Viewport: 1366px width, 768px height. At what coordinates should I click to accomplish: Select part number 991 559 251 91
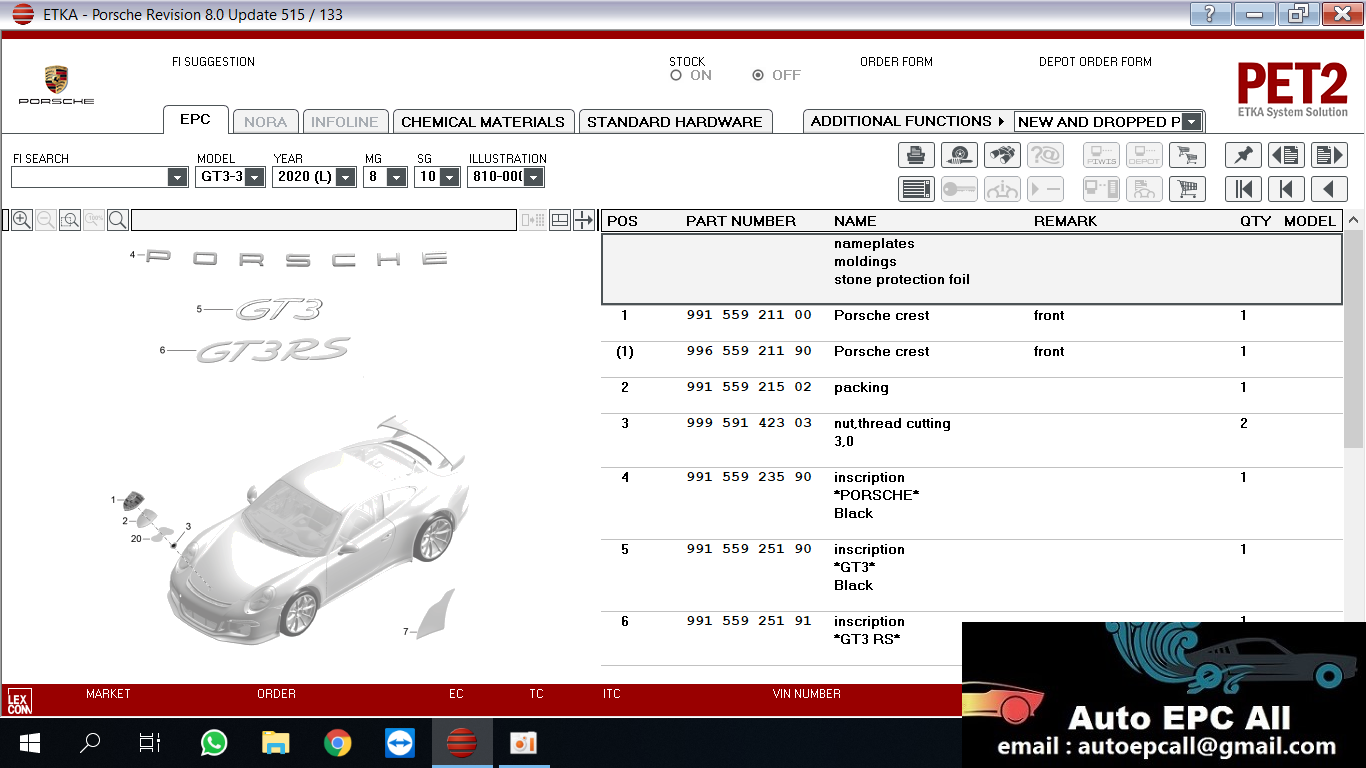pos(749,622)
